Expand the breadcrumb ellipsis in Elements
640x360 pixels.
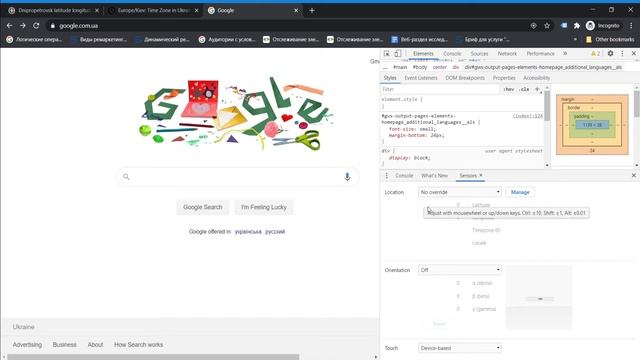pos(385,67)
